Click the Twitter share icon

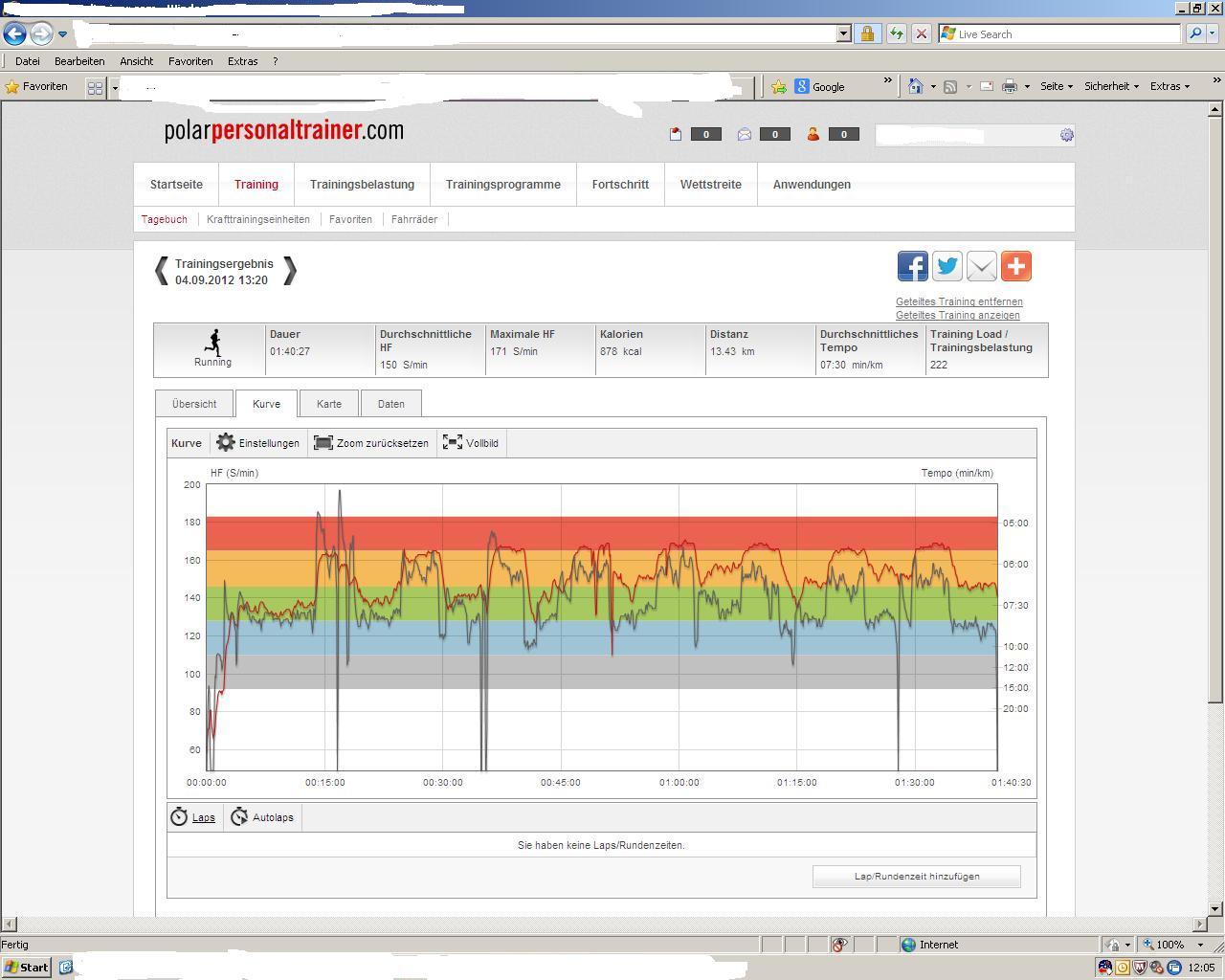pos(947,266)
